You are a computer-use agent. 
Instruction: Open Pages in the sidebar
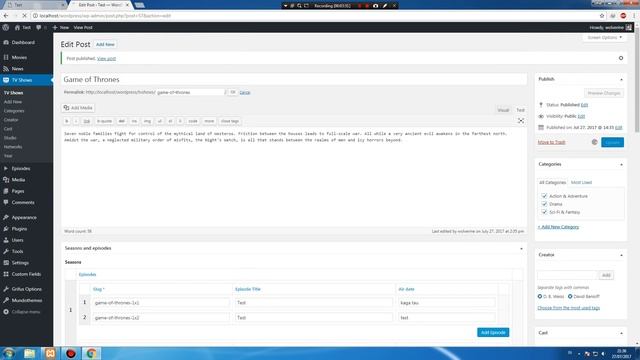coord(18,191)
